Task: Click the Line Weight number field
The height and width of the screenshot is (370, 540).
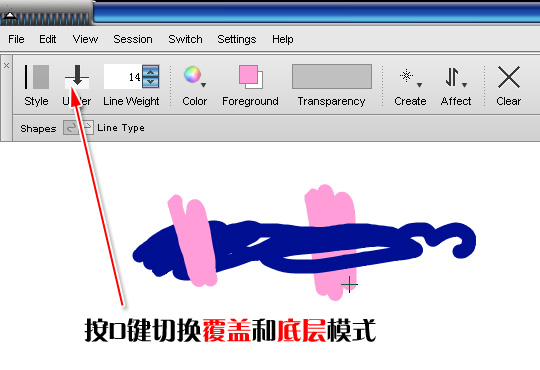Action: click(123, 76)
